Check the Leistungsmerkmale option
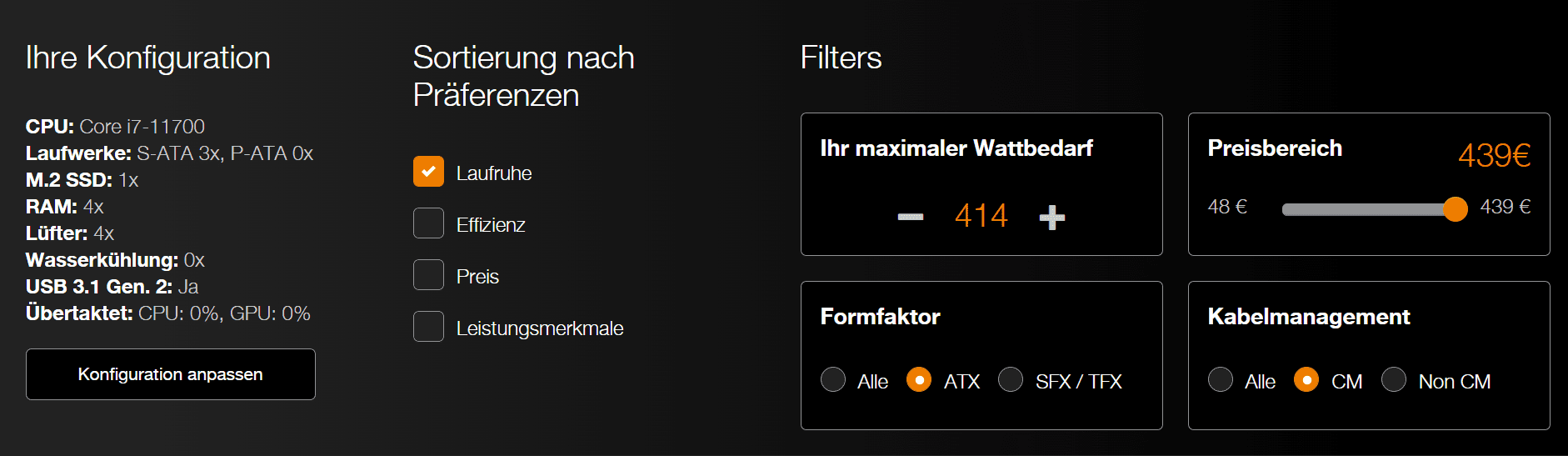This screenshot has width=1568, height=456. [428, 327]
